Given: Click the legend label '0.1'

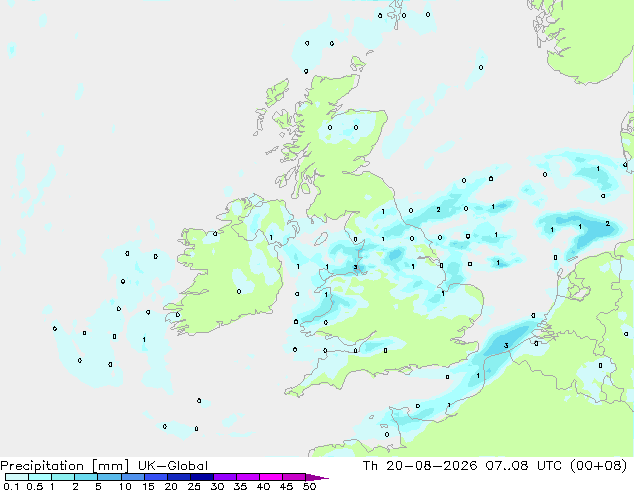Looking at the screenshot, I should click(x=11, y=486).
